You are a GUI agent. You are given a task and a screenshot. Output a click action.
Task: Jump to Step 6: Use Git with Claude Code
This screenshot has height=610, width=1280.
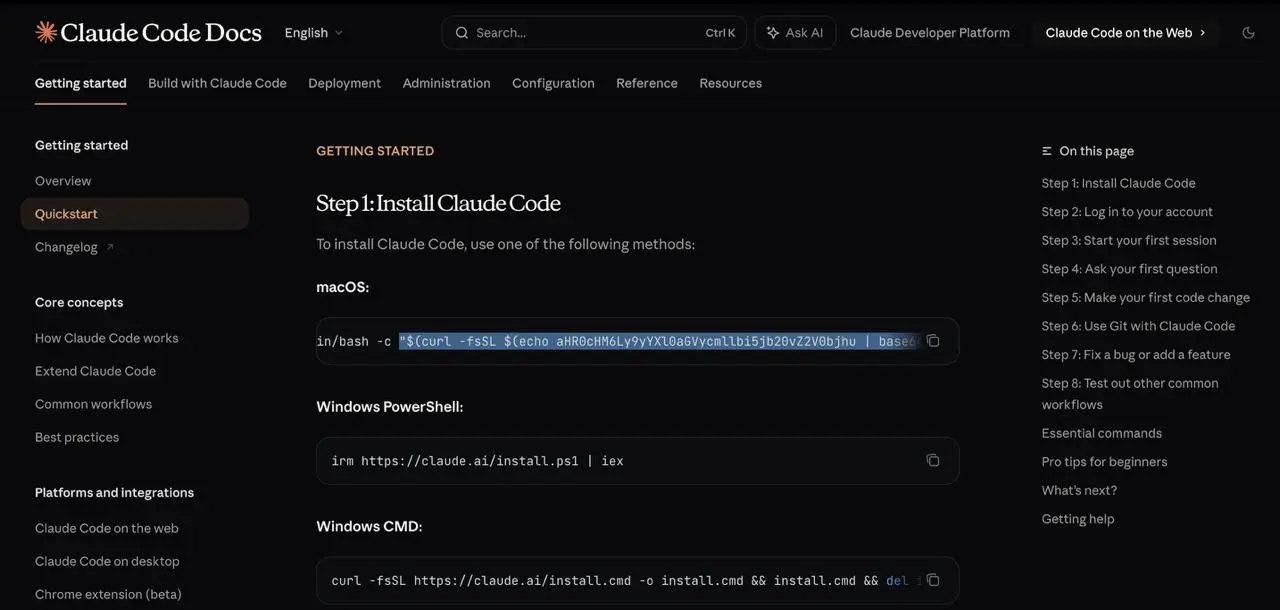tap(1138, 326)
